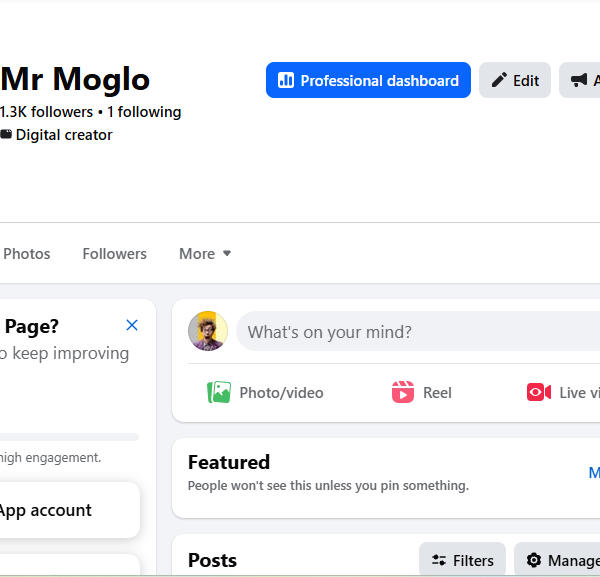Add a Photo/video to post
The width and height of the screenshot is (600, 577).
(x=265, y=393)
